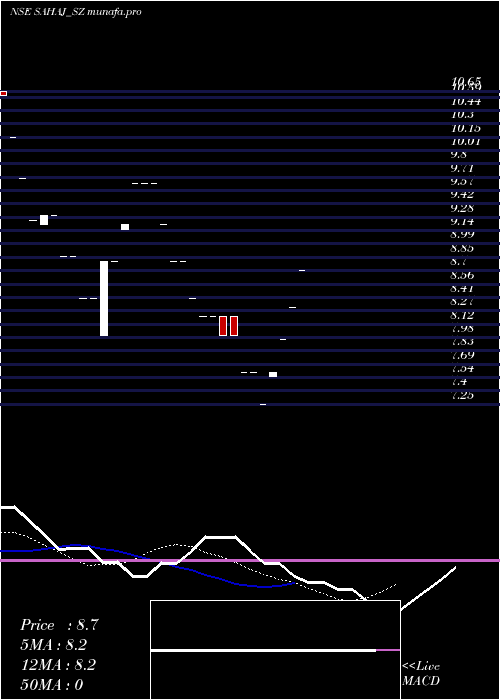Click the <<Live MACD label
The height and width of the screenshot is (700, 500).
(421, 673)
